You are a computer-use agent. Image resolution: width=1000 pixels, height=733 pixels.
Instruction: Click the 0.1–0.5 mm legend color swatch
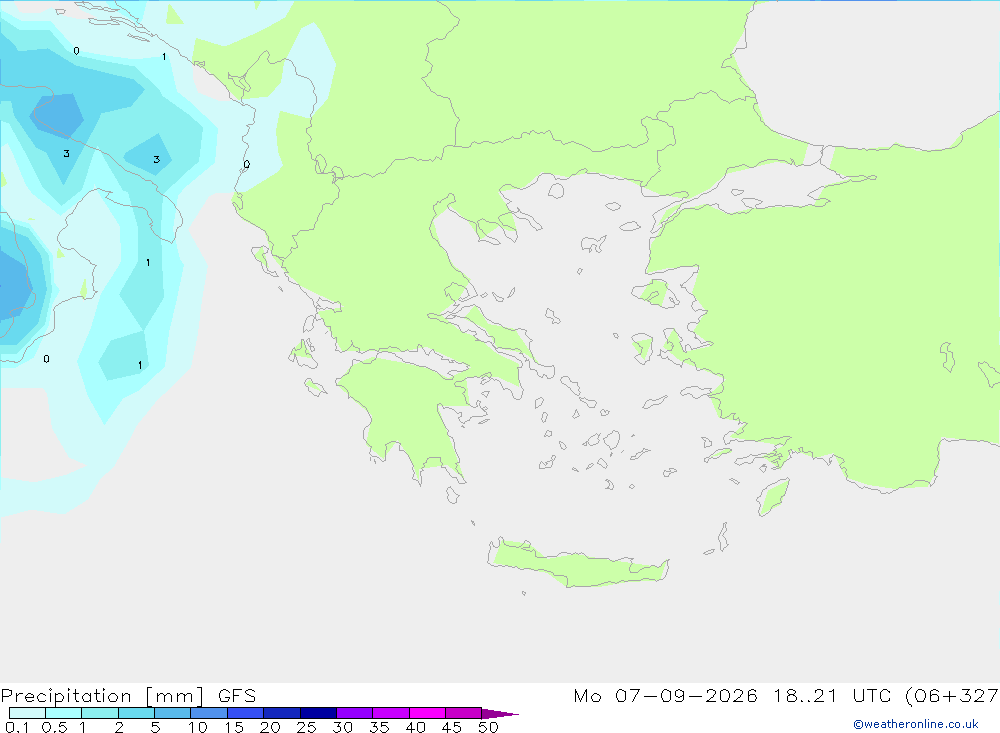27,713
